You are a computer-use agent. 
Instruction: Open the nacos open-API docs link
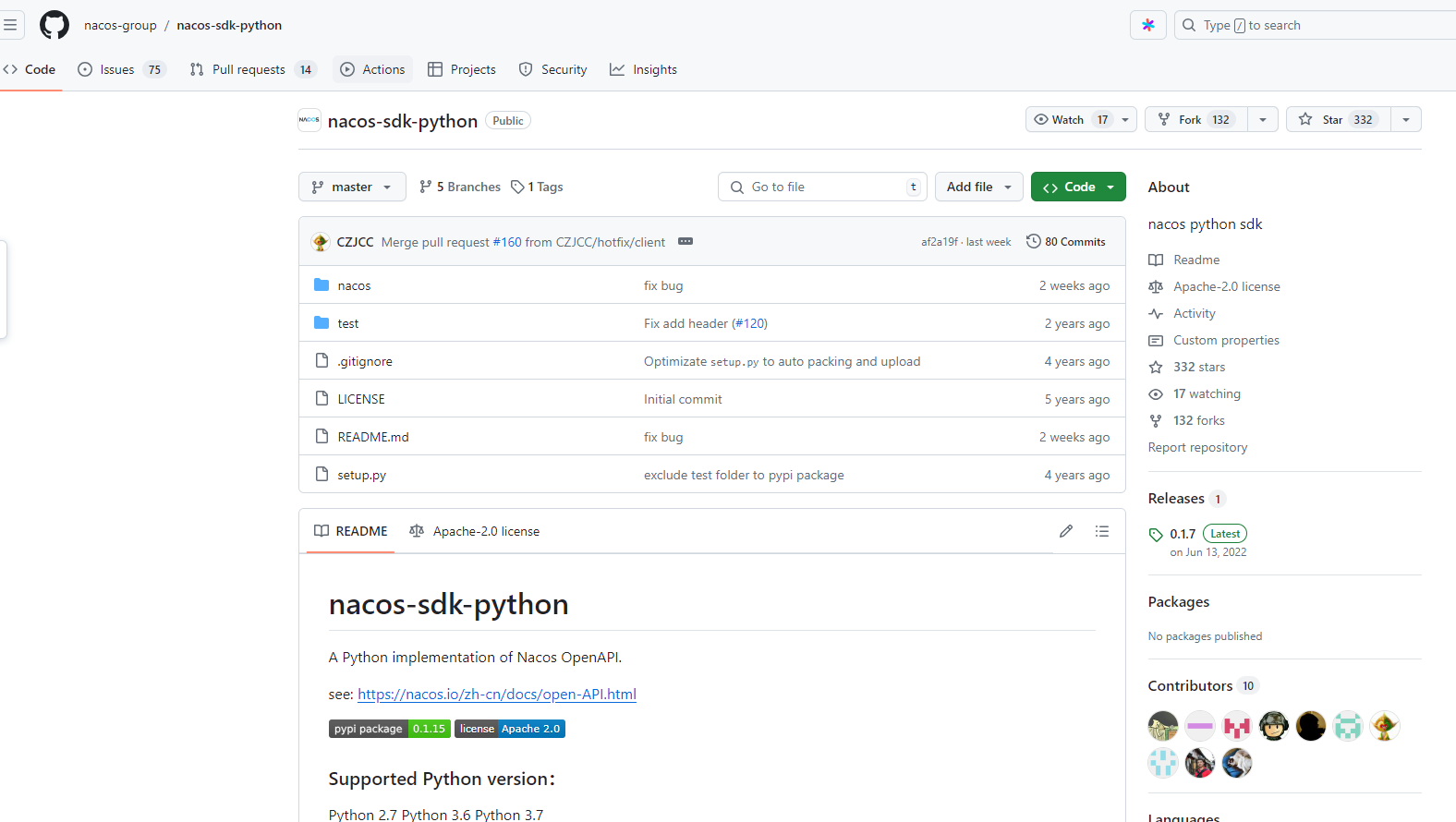[497, 694]
